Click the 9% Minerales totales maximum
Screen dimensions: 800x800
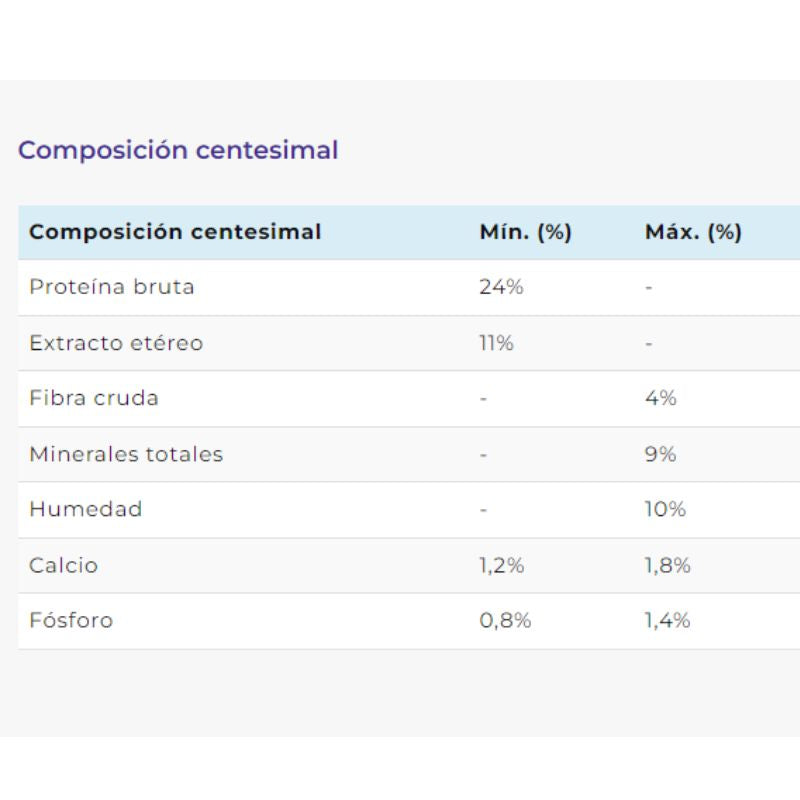coord(660,454)
